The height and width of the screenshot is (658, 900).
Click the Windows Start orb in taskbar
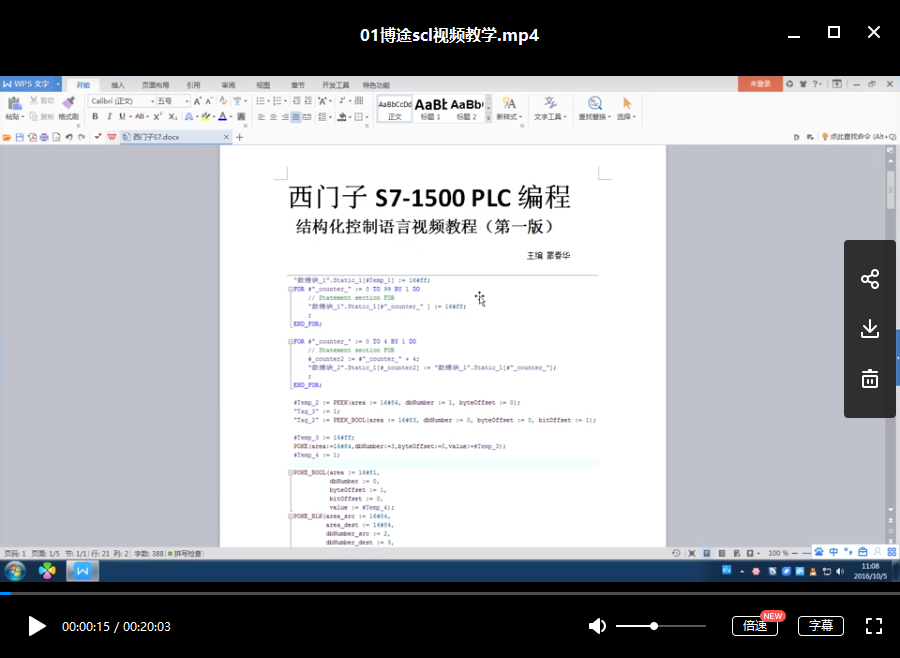15,571
